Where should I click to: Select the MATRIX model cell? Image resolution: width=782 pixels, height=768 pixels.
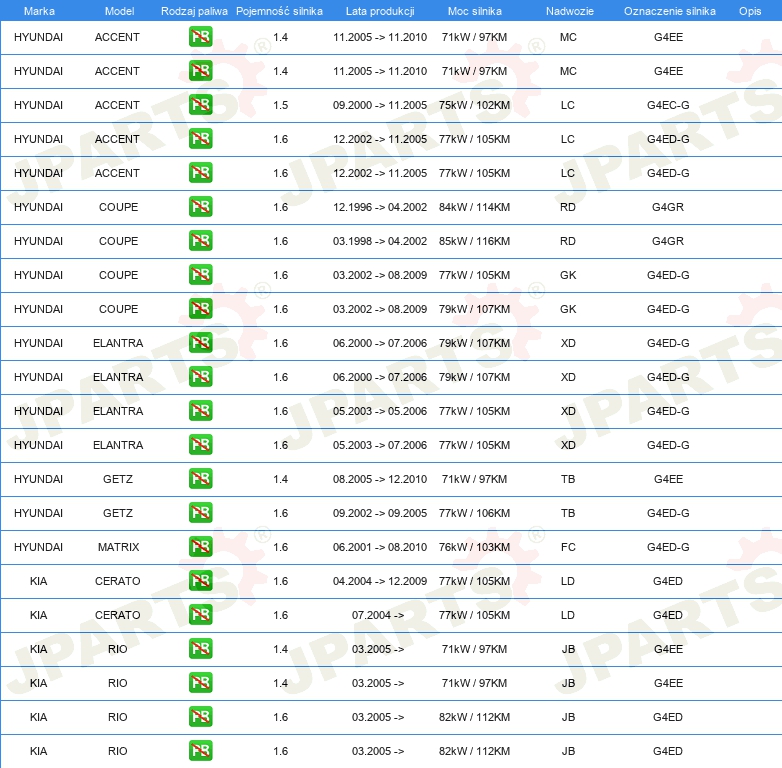(118, 547)
